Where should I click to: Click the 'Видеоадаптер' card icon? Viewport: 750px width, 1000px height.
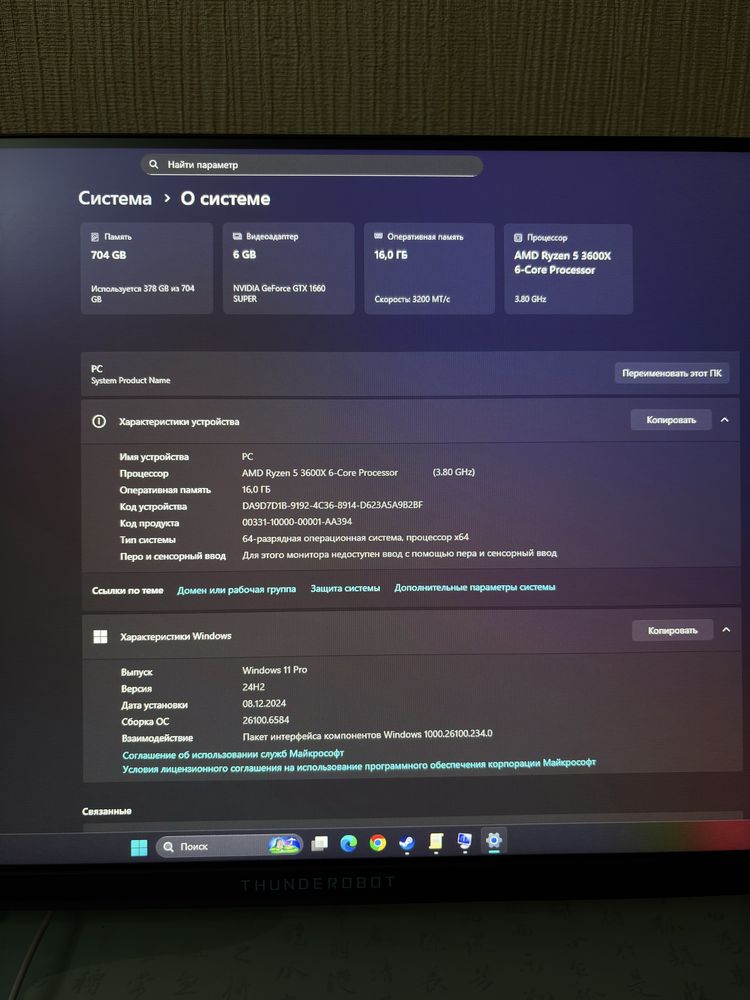pyautogui.click(x=237, y=237)
